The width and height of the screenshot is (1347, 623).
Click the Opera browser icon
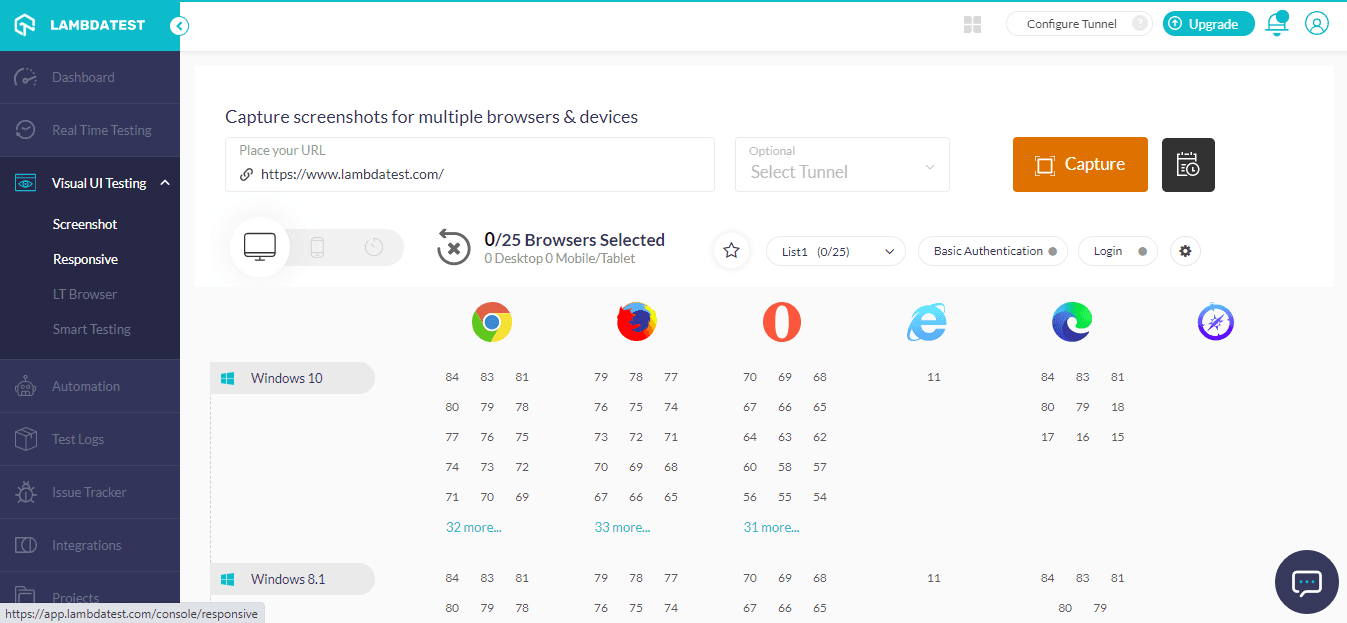[781, 322]
